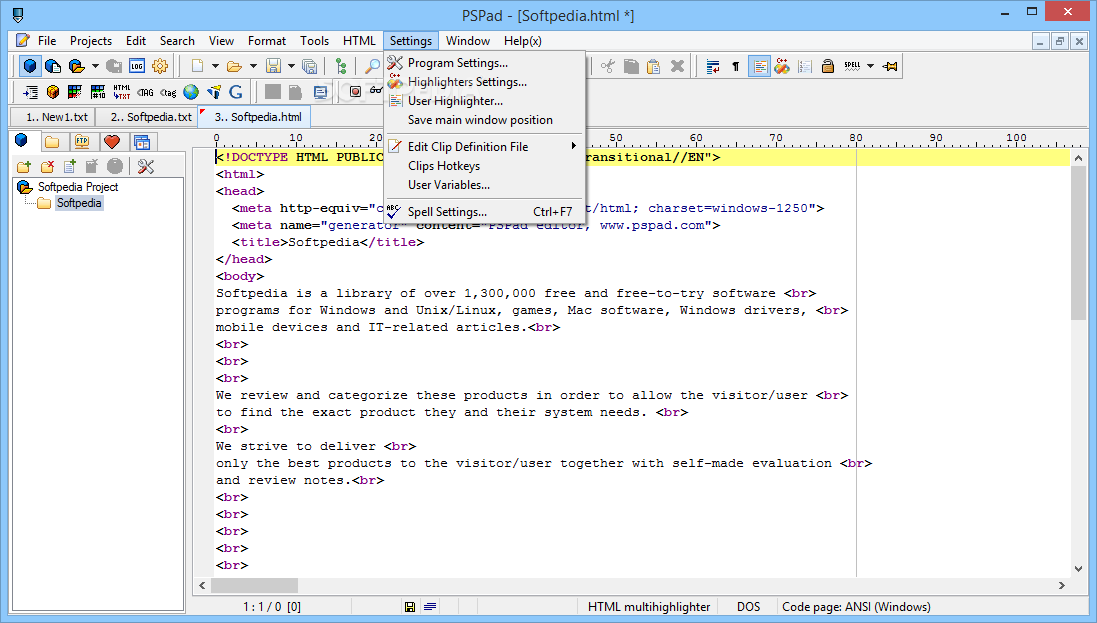
Task: Select Clips Hotkeys menu entry
Action: 484,166
